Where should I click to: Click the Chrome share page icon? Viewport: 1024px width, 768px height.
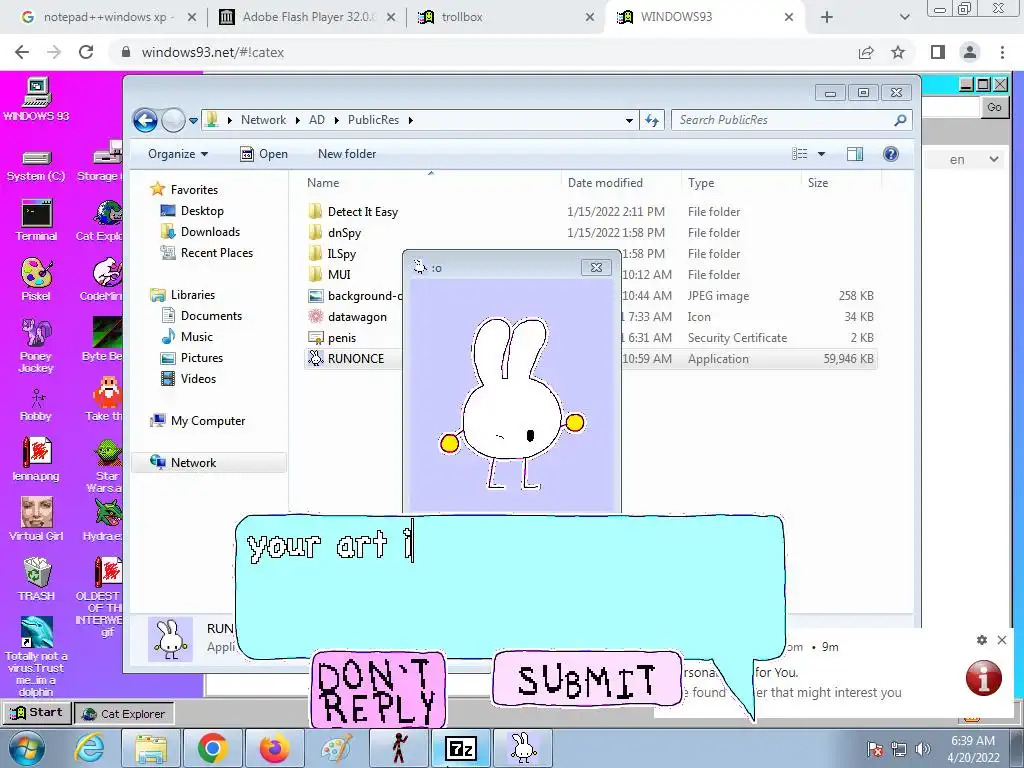[866, 52]
